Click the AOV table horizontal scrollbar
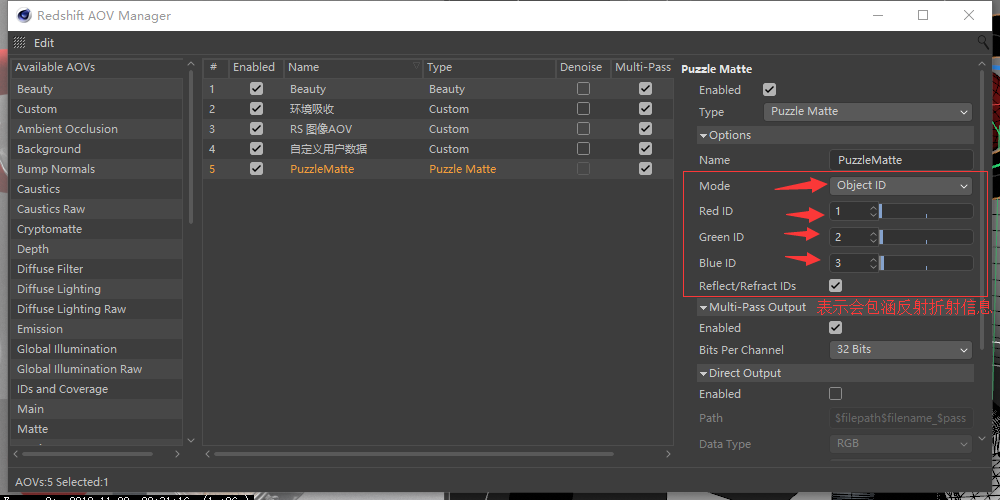Screen dimensions: 1000x500 pyautogui.click(x=413, y=454)
